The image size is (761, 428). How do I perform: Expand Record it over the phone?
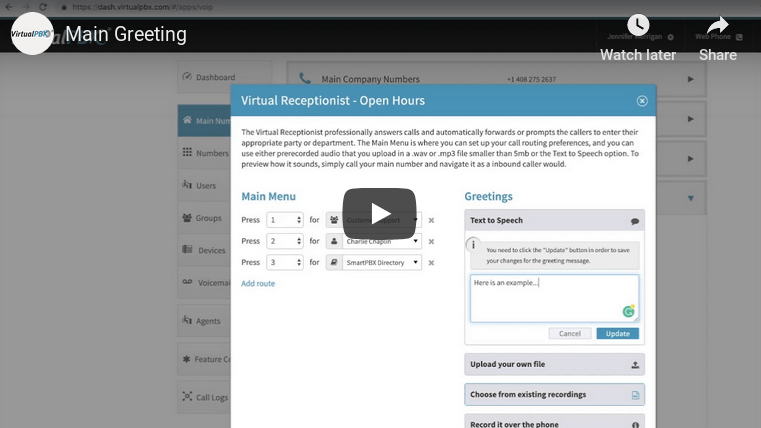tap(554, 422)
